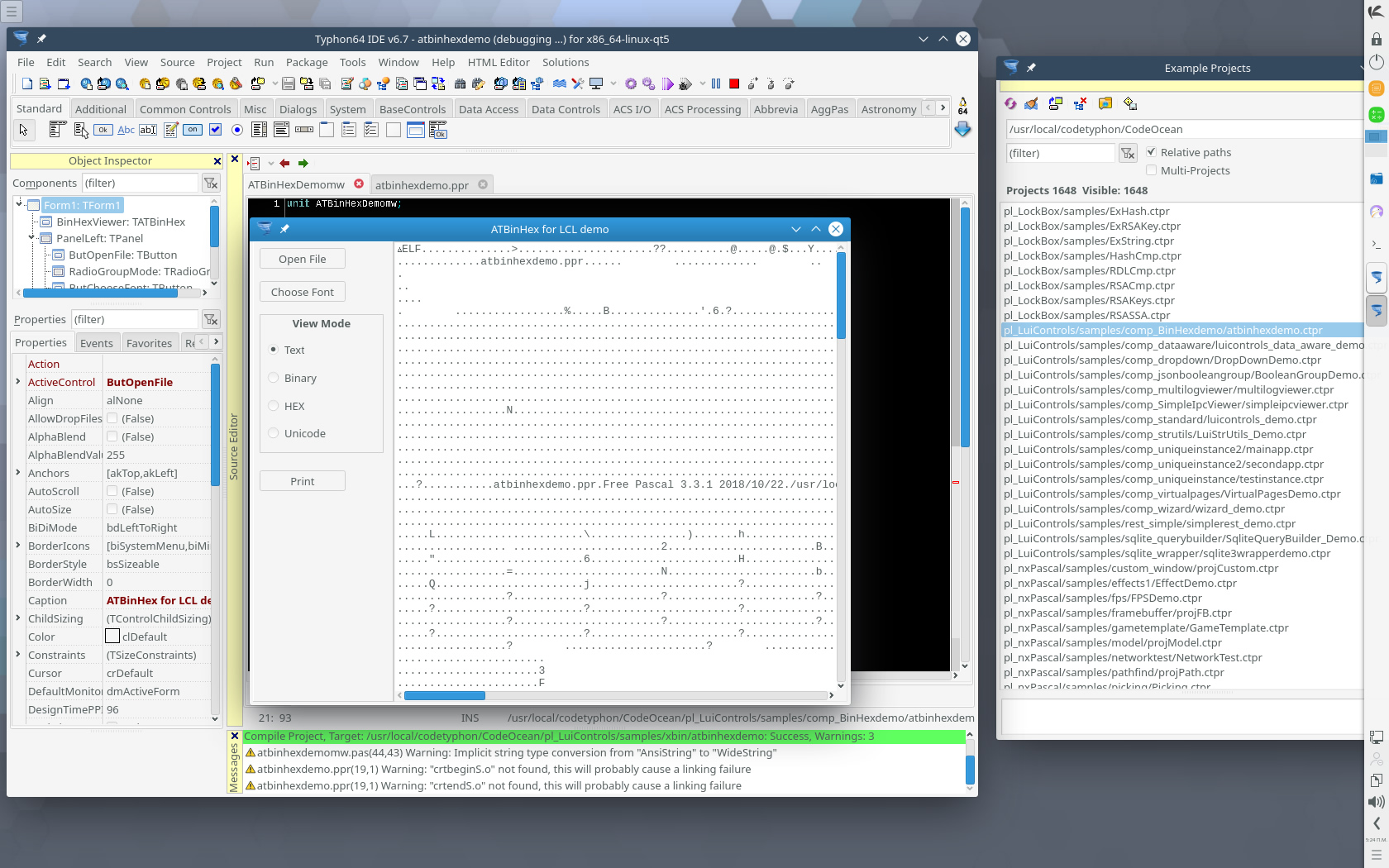1389x868 pixels.
Task: Open dropdown arrow next to Run button
Action: 703,83
